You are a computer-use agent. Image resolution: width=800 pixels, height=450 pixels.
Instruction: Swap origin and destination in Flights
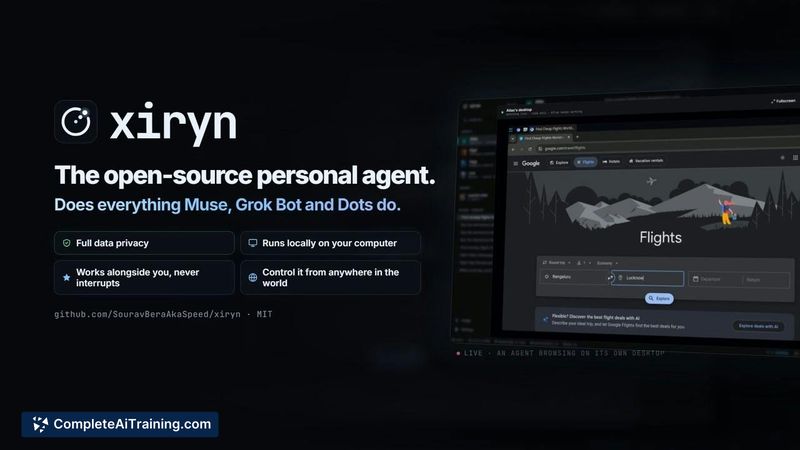pos(610,278)
